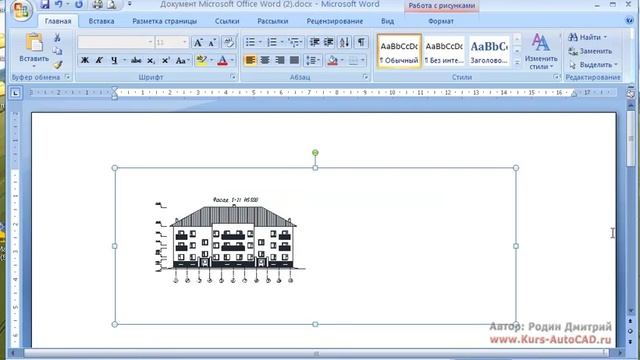Viewport: 640px width, 360px height.
Task: Apply the Заголовок heading style
Action: coord(489,51)
